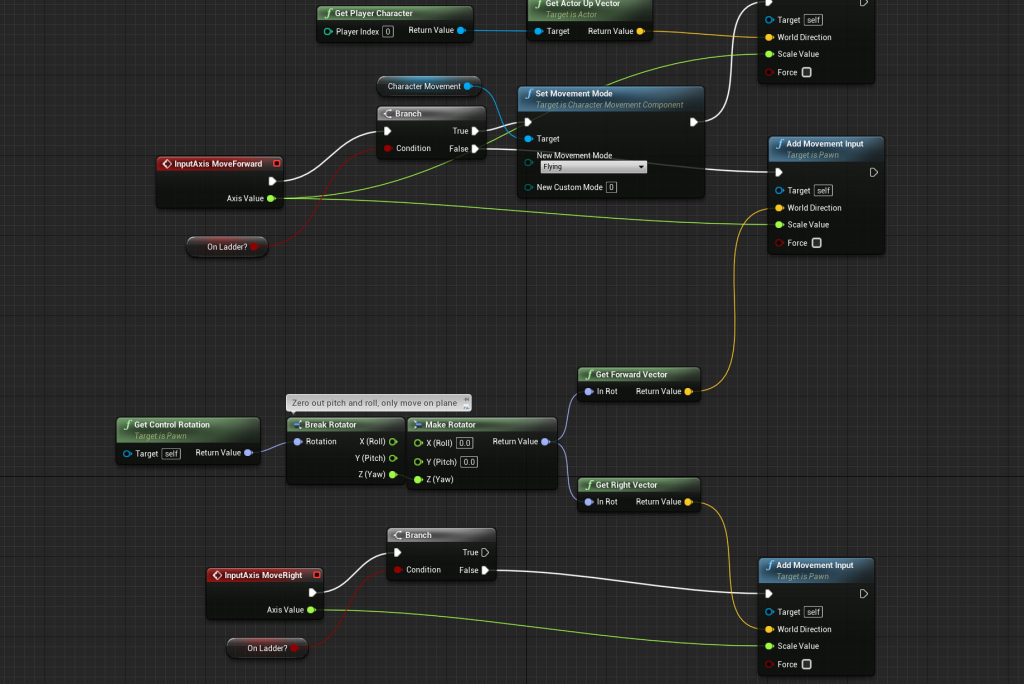Toggle Force checkbox on node fed by Get Actor Up Vector

[x=807, y=72]
